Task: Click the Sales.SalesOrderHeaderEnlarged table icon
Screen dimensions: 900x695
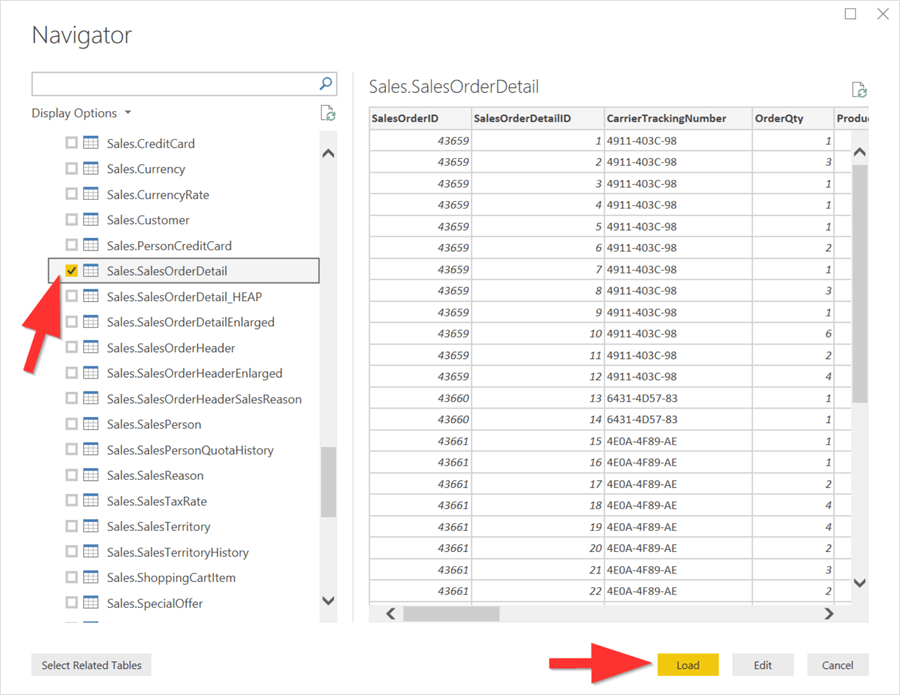Action: coord(91,372)
